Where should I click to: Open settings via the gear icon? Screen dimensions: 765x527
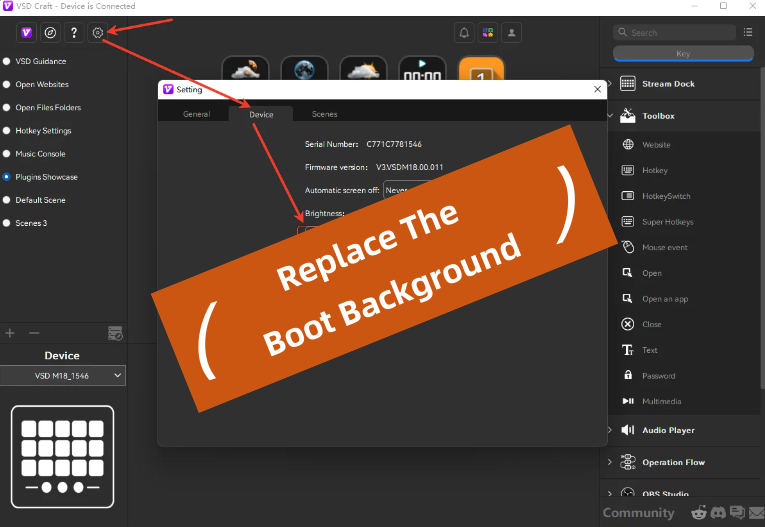pyautogui.click(x=98, y=33)
